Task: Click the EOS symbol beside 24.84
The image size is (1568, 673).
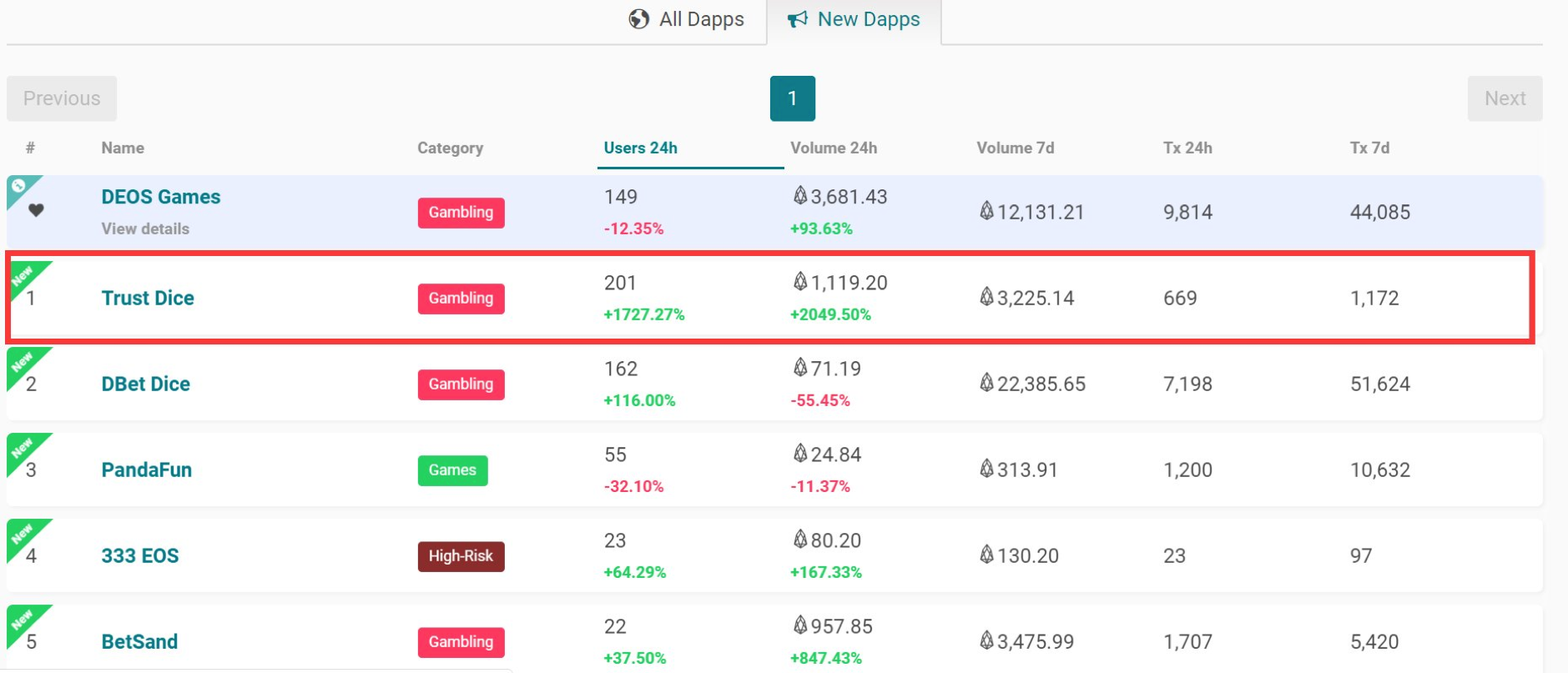Action: 800,453
